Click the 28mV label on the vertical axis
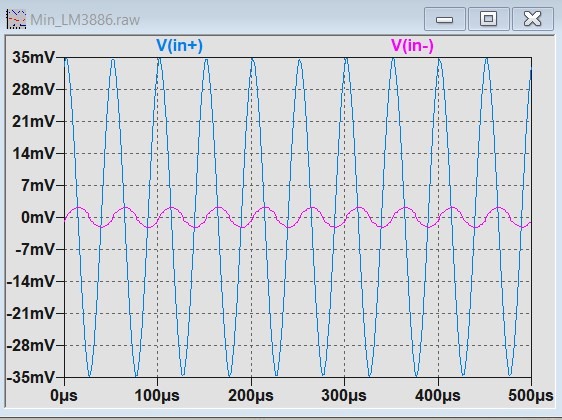562x420 pixels. coord(33,89)
